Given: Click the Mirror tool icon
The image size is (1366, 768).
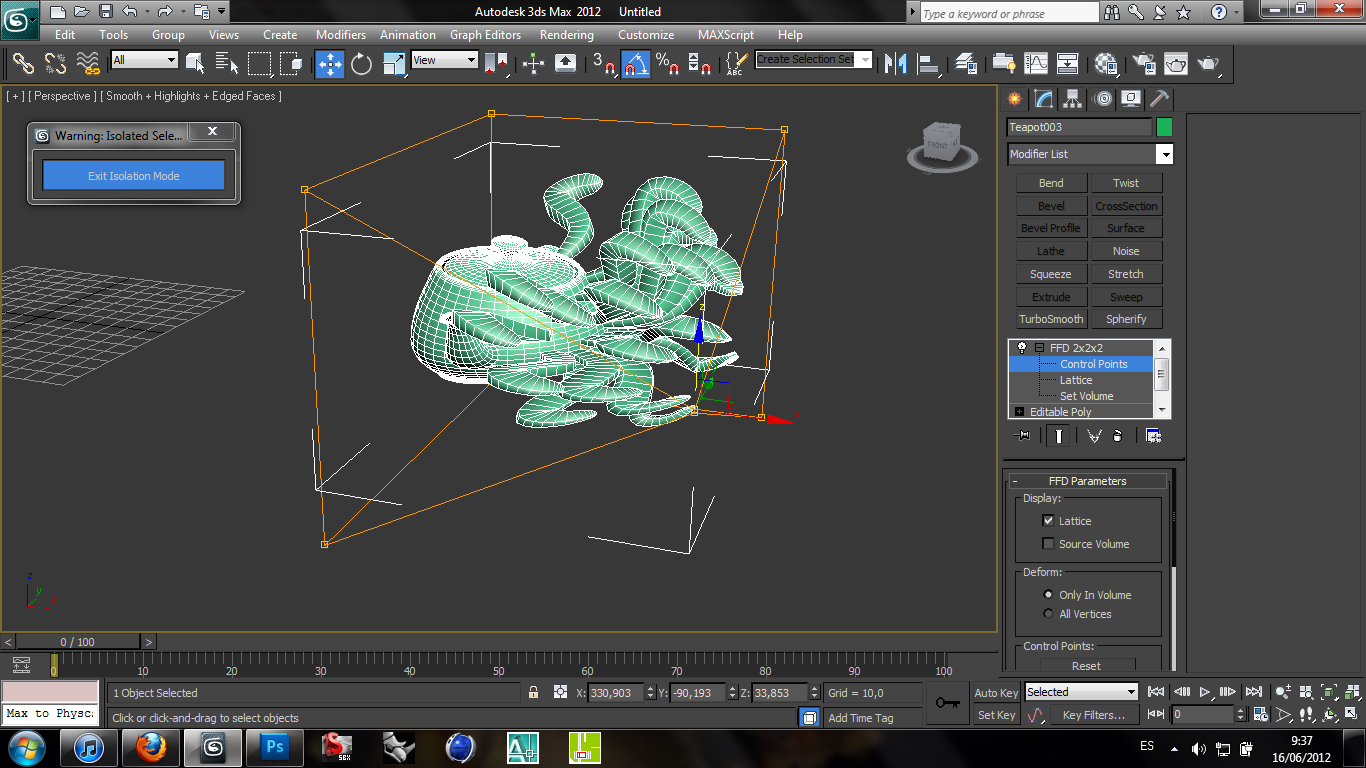Looking at the screenshot, I should click(897, 64).
